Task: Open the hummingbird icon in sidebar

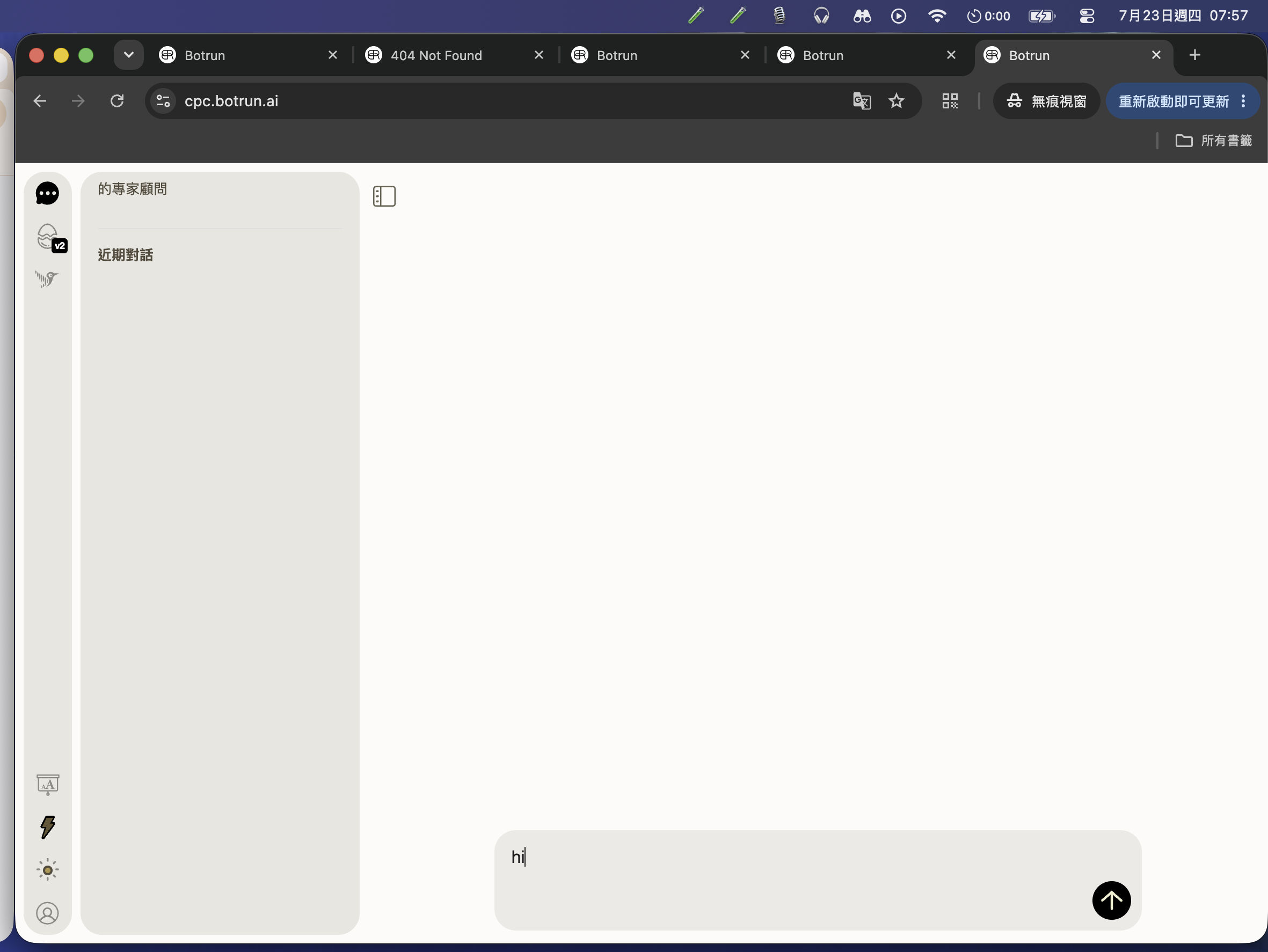Action: point(47,279)
